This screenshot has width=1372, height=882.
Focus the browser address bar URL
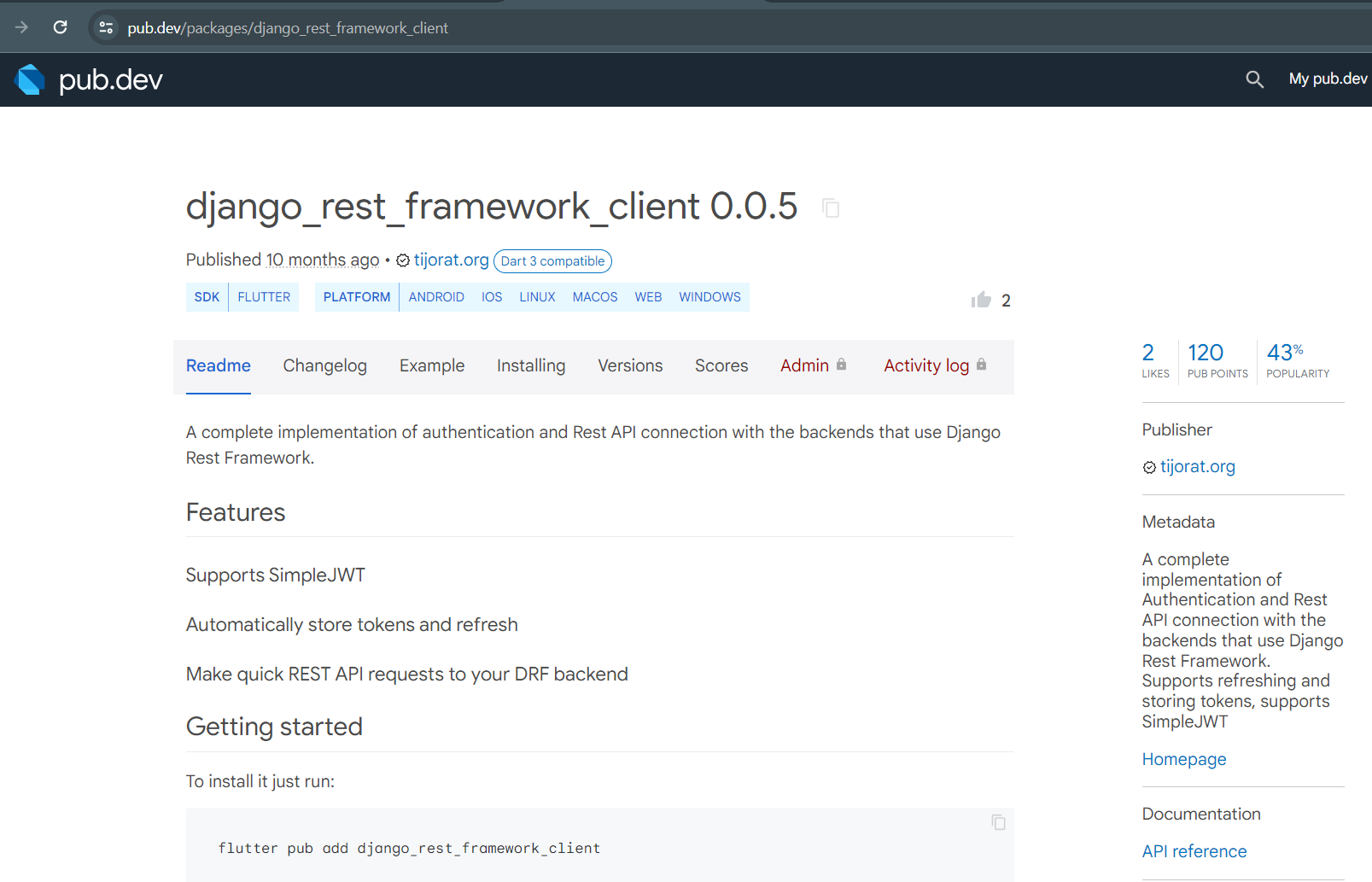pyautogui.click(x=288, y=28)
